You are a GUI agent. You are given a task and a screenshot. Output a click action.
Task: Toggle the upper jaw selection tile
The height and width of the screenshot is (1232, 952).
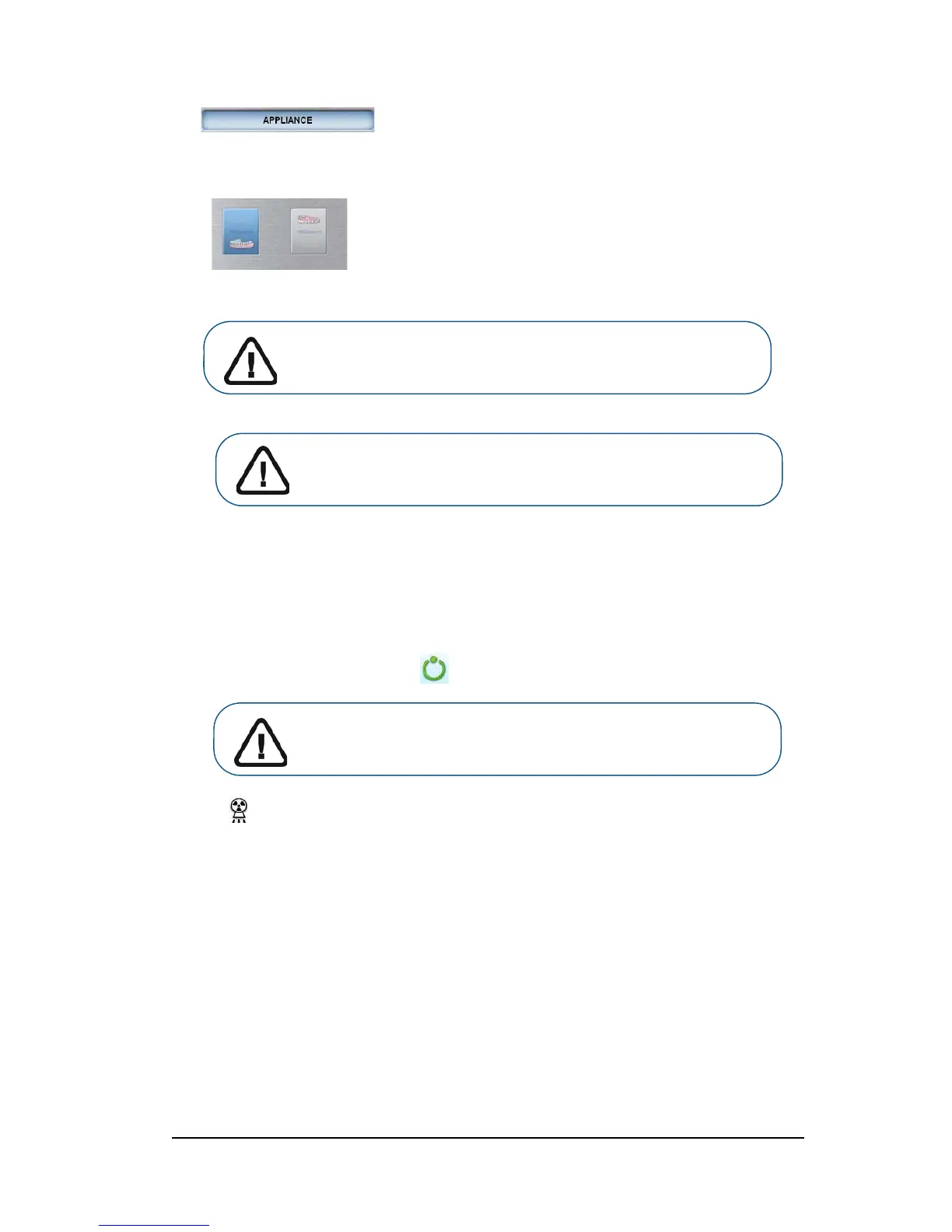click(x=309, y=231)
